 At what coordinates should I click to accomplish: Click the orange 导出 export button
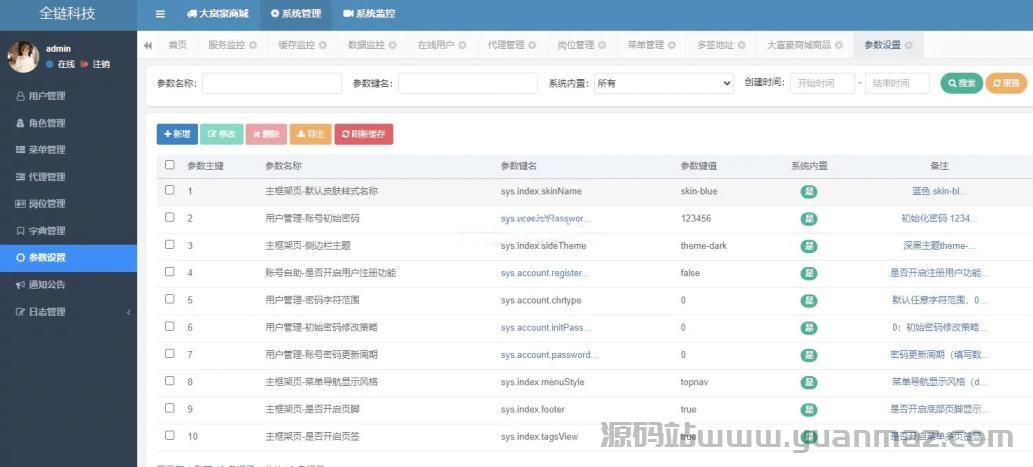point(310,133)
